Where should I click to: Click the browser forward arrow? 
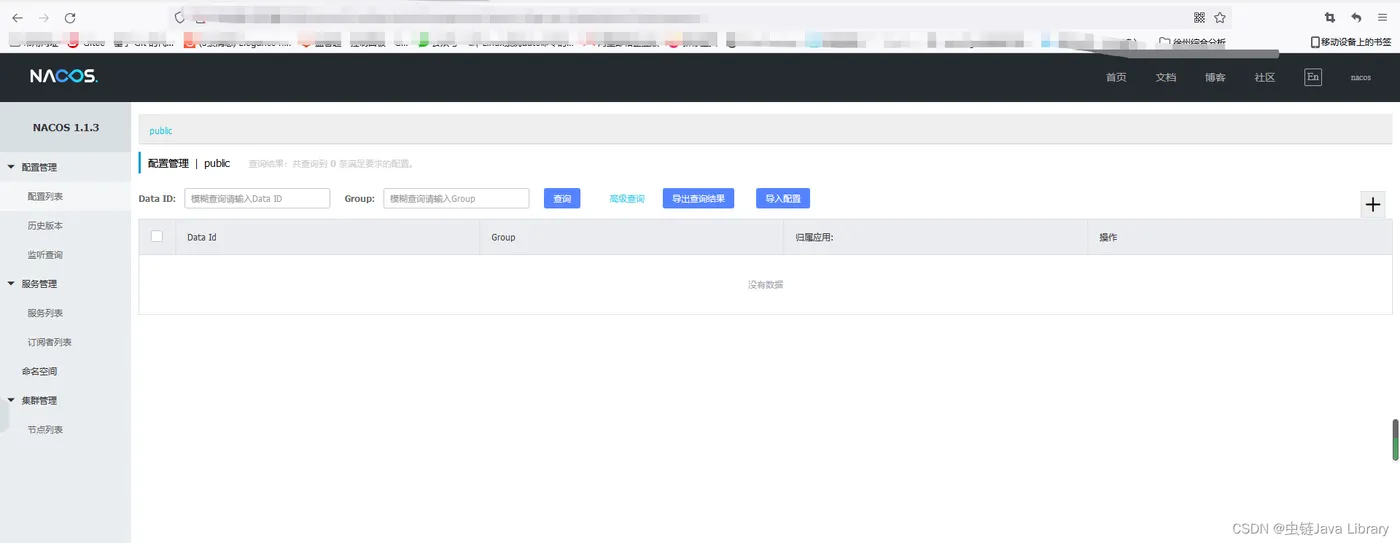tap(43, 18)
